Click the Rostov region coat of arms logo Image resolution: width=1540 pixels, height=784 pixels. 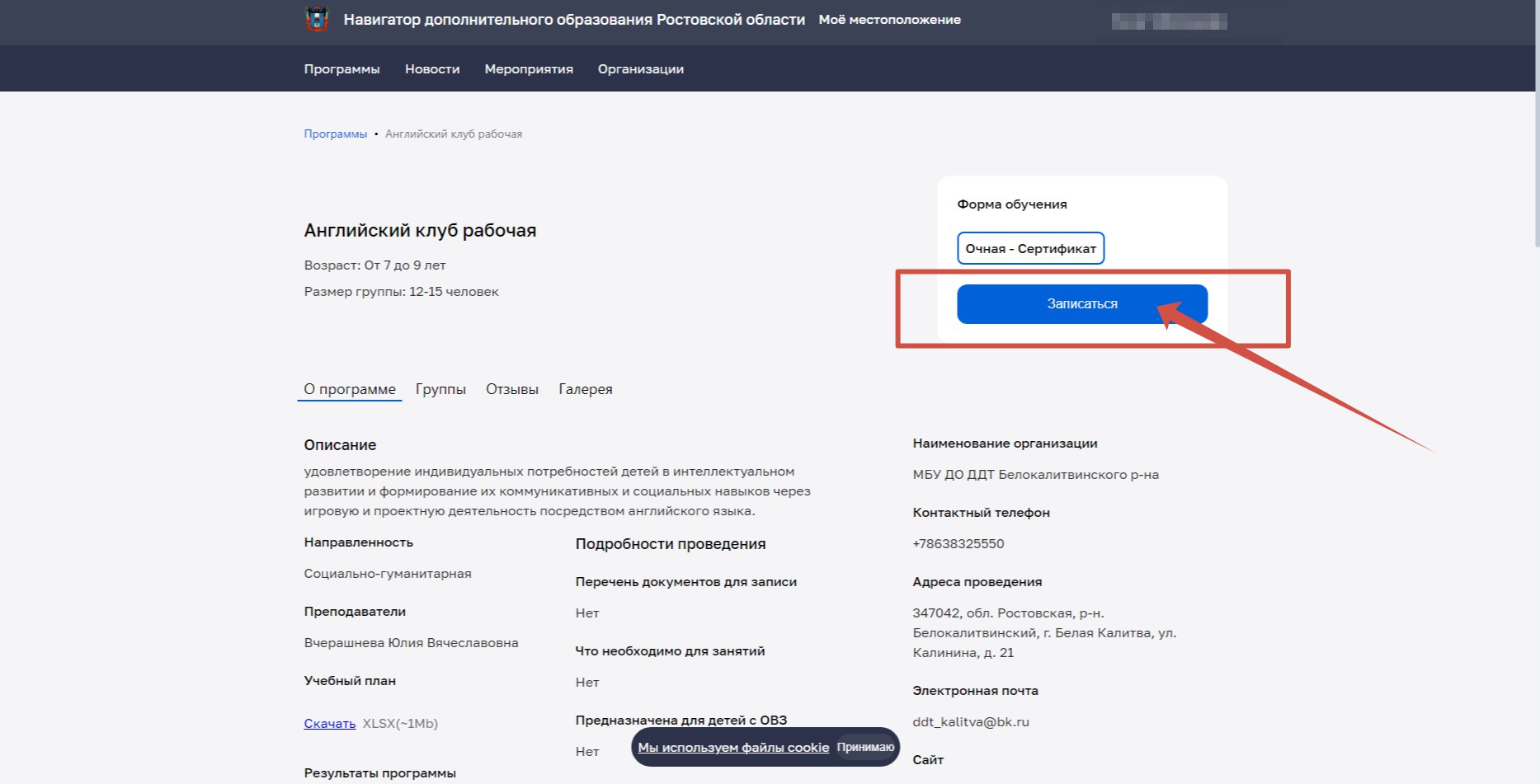click(317, 19)
